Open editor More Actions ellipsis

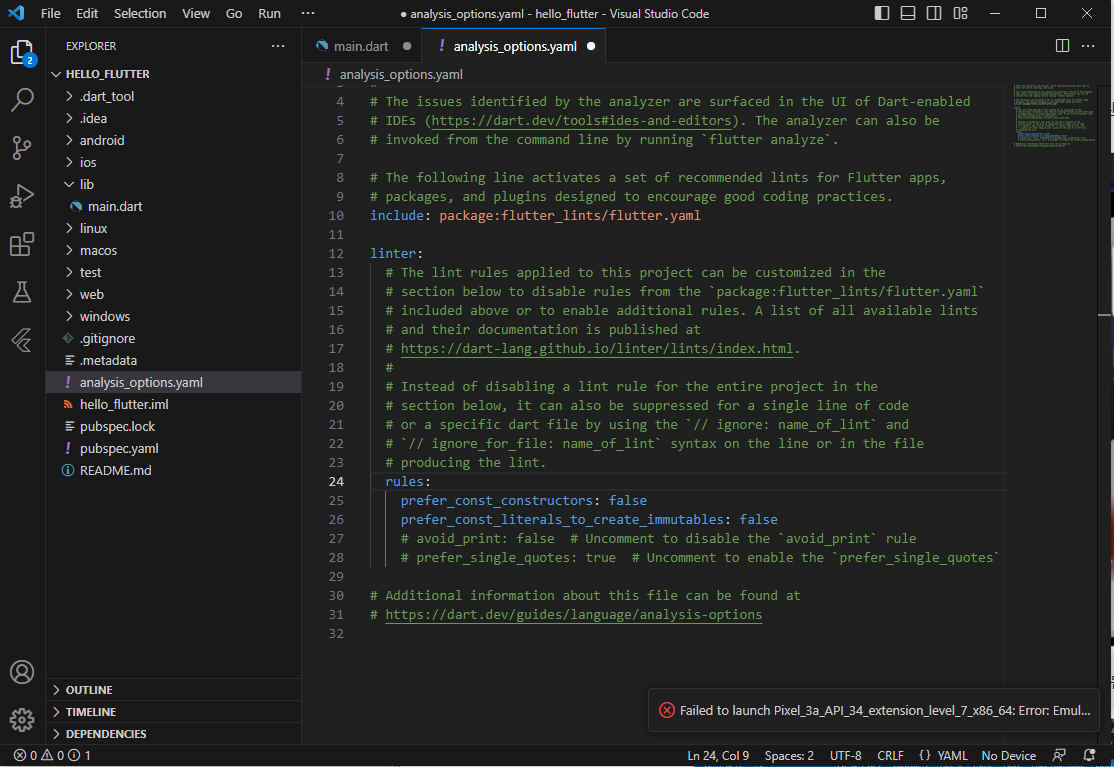pos(1088,46)
